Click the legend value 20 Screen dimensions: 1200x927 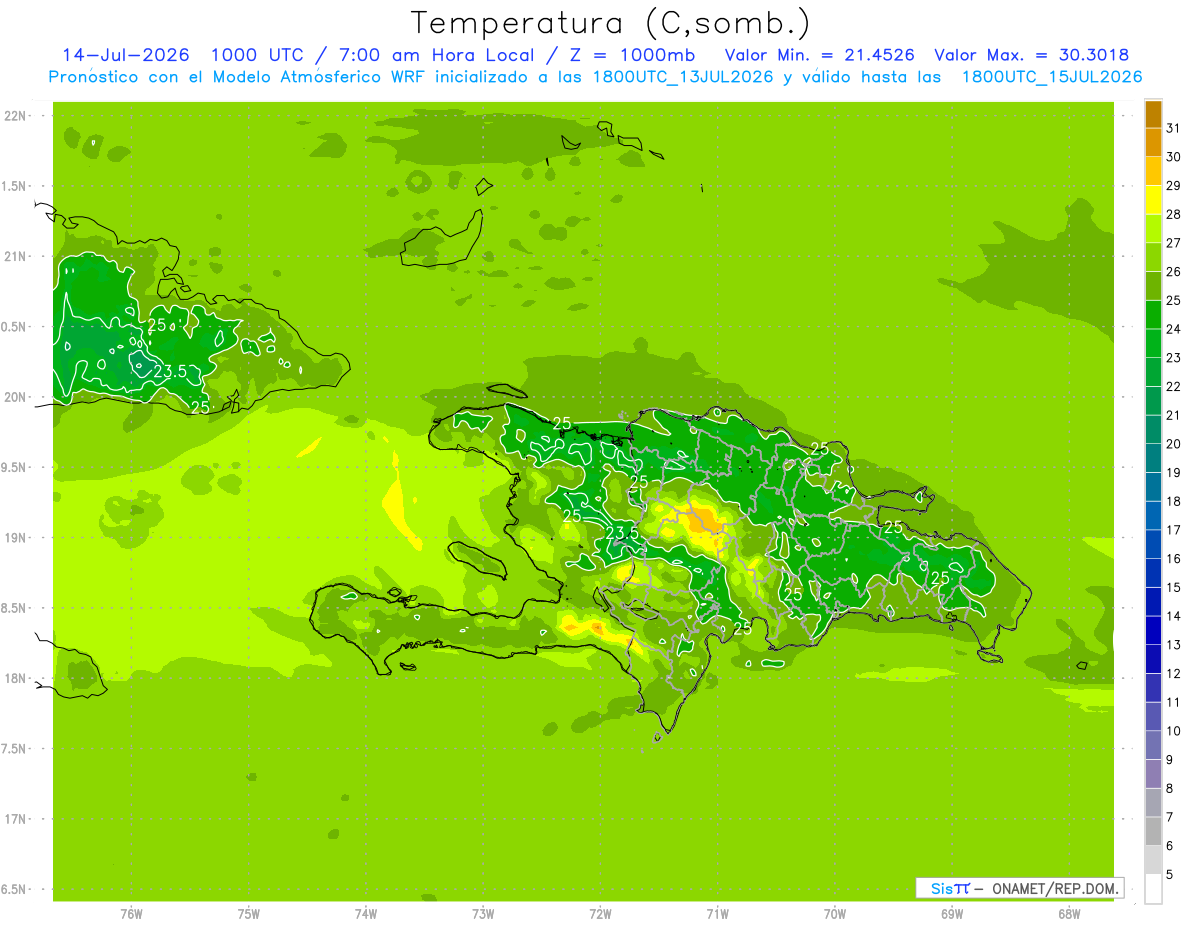pyautogui.click(x=1173, y=444)
